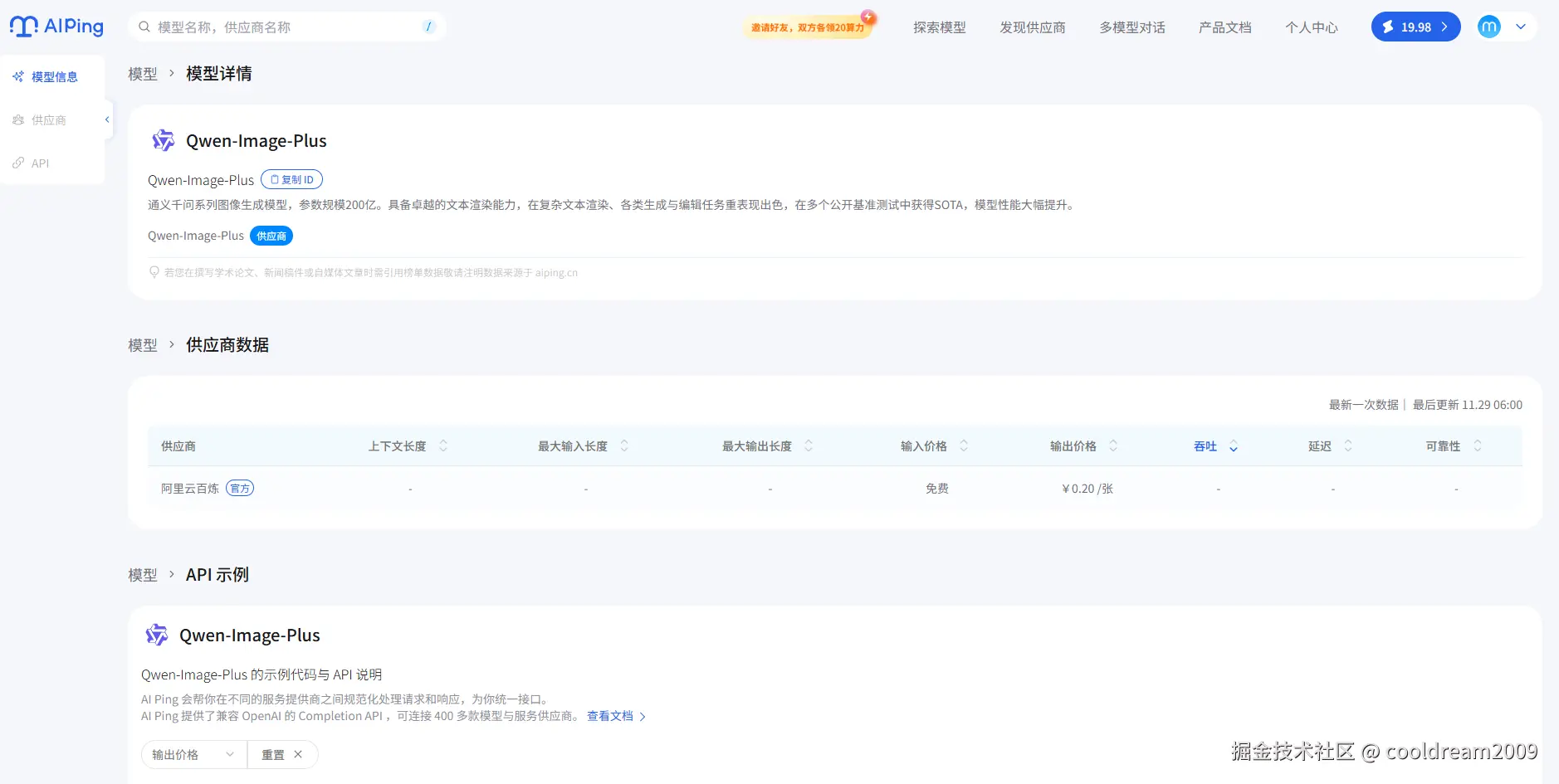Focus the model and provider search field

pyautogui.click(x=287, y=27)
